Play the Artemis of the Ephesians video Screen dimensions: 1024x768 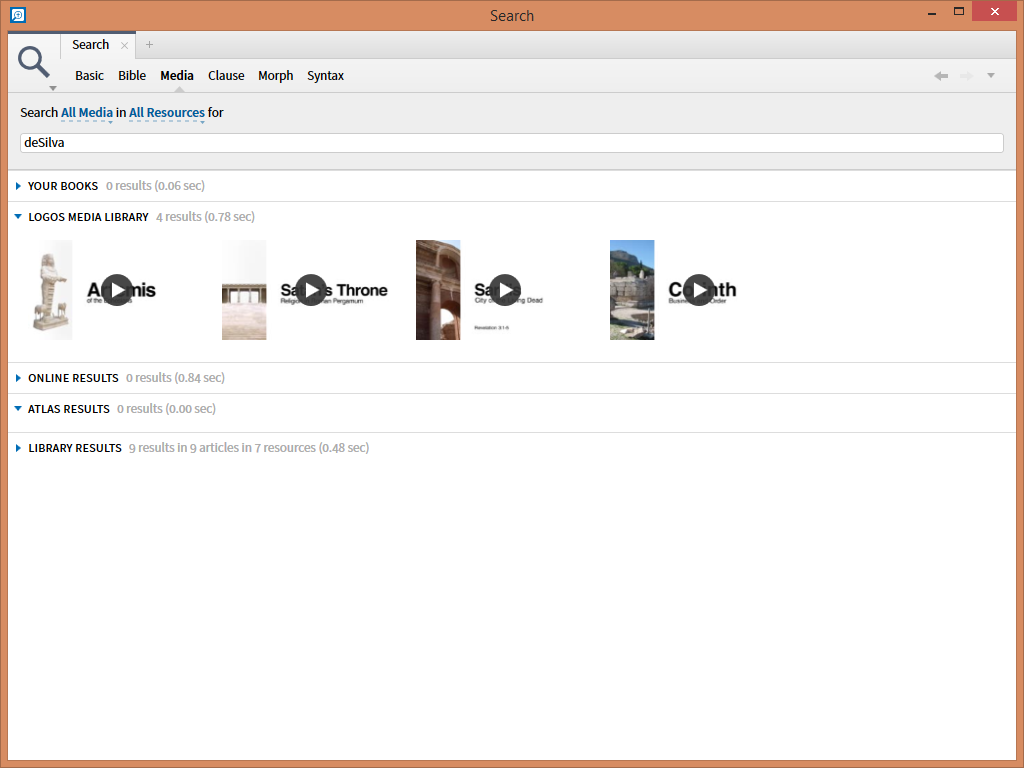tap(117, 290)
